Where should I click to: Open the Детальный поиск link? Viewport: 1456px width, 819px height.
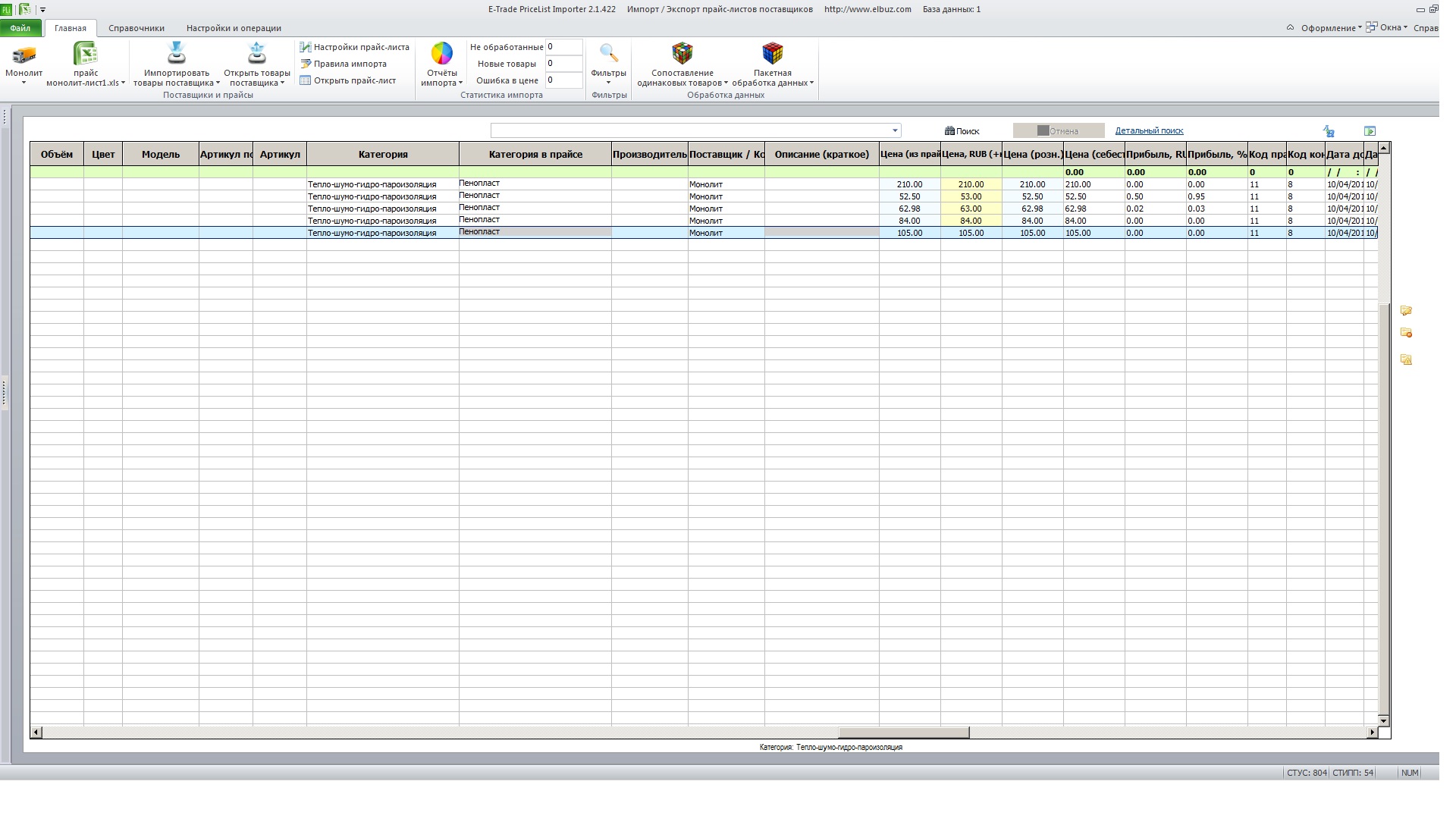[1149, 130]
